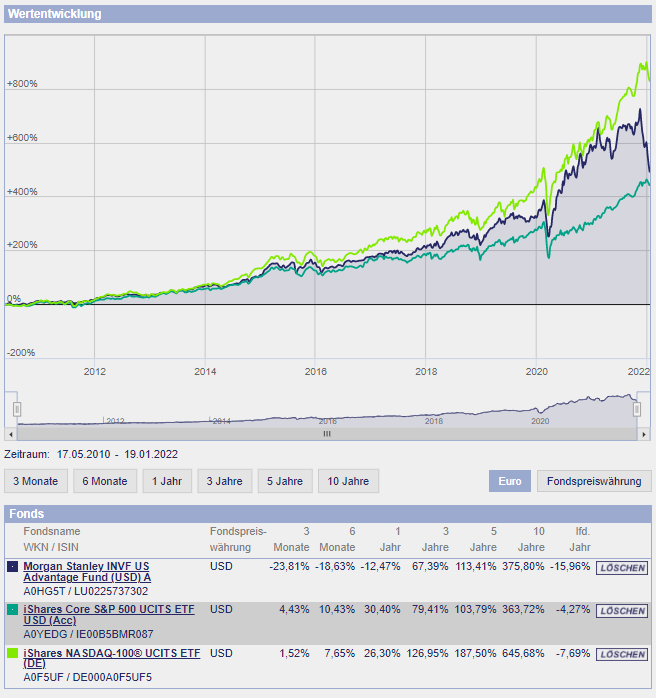Image resolution: width=656 pixels, height=698 pixels.
Task: Show the 5 Jahre performance period
Action: [x=285, y=481]
